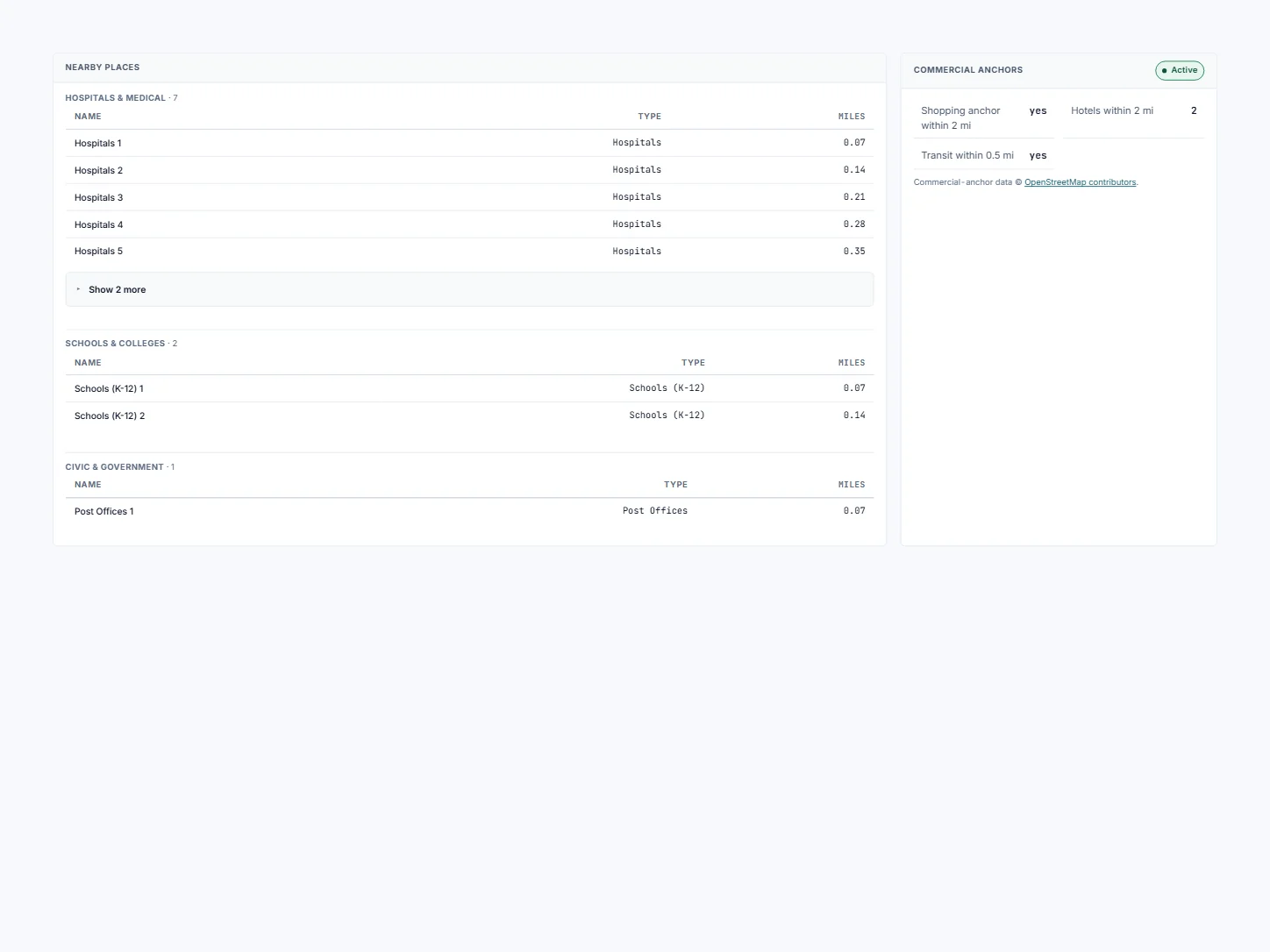Click the yes value for Transit

(x=1038, y=155)
